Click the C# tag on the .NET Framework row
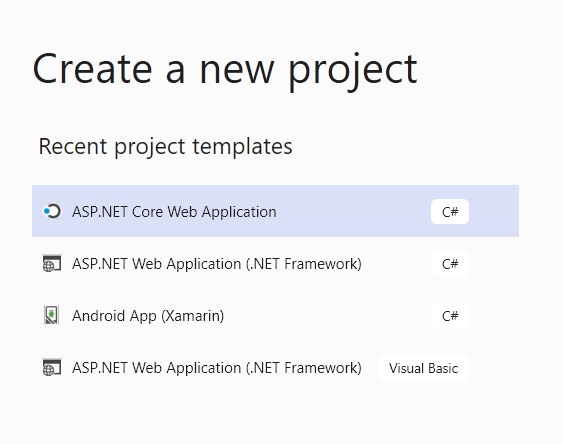Image resolution: width=562 pixels, height=444 pixels. (x=450, y=264)
